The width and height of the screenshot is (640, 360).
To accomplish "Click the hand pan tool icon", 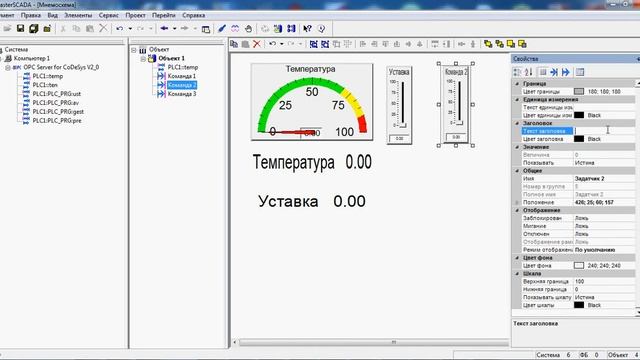I will [248, 29].
